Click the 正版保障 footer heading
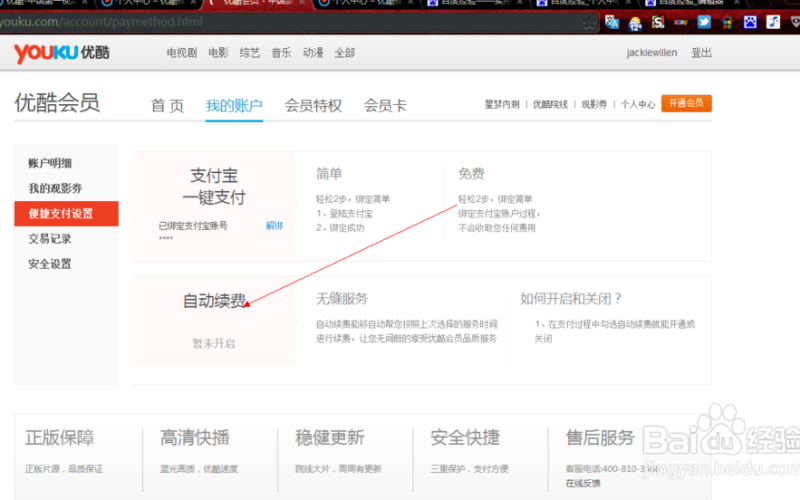 (x=60, y=437)
